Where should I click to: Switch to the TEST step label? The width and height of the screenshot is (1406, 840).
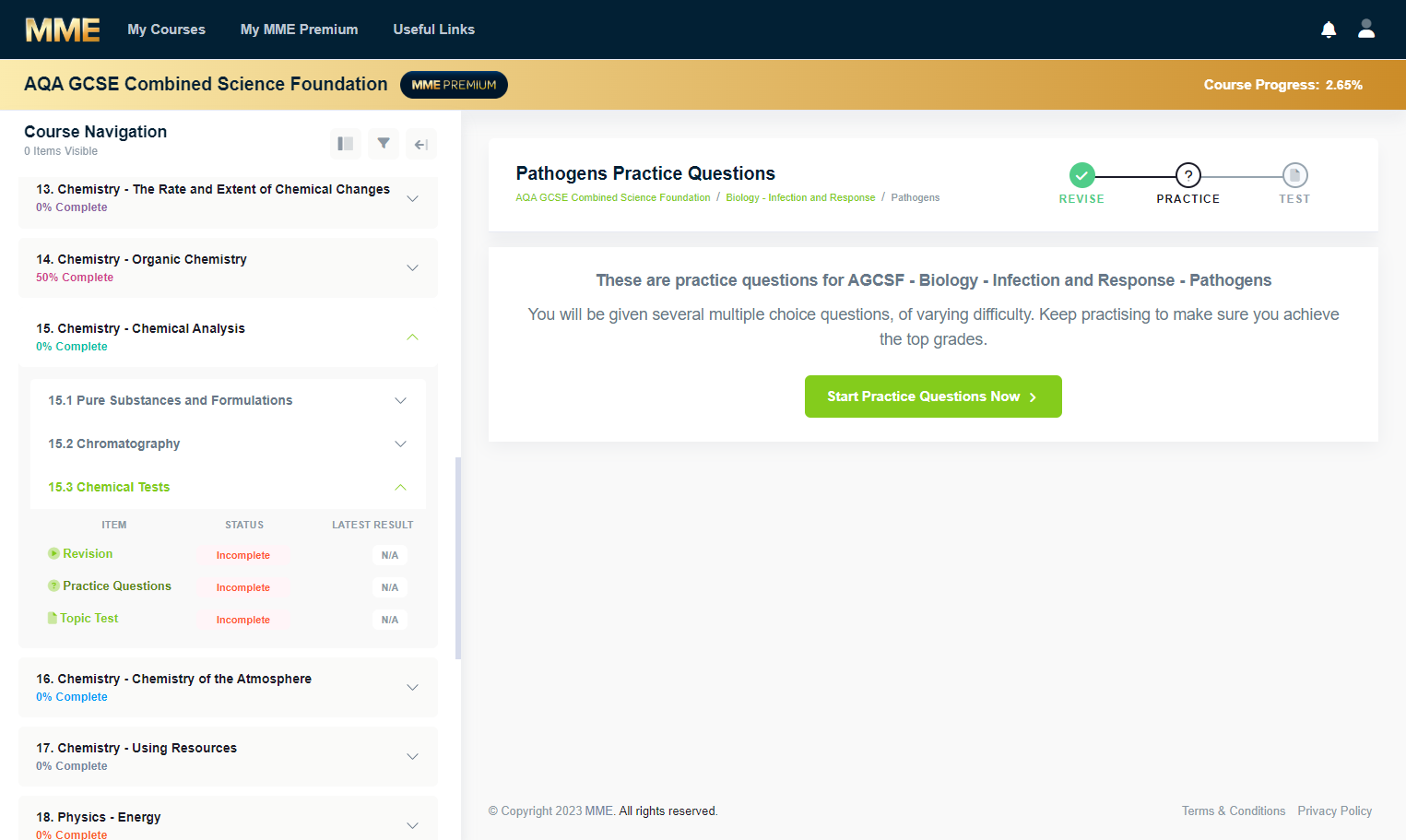(1294, 199)
